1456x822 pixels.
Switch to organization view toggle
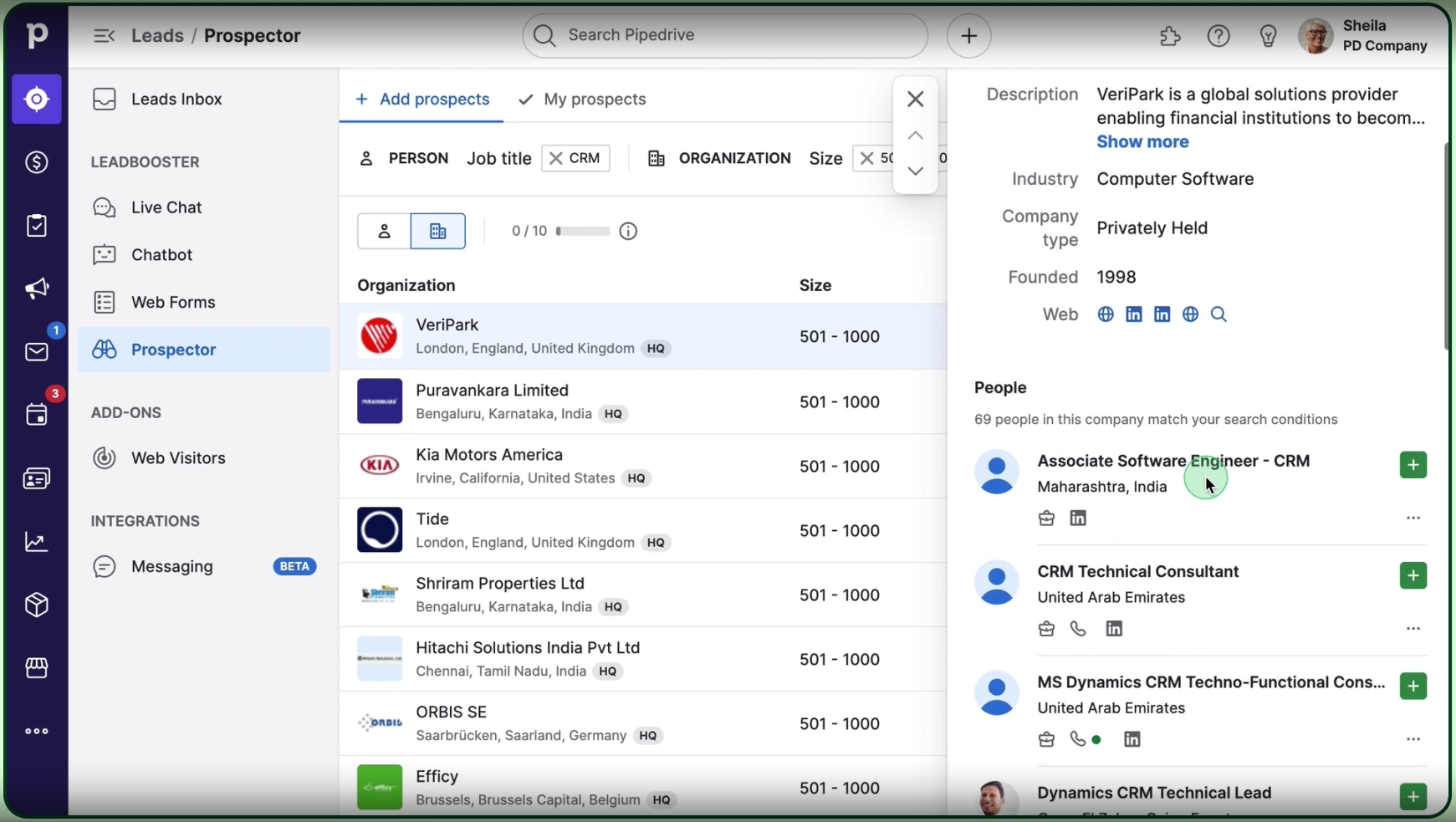click(438, 232)
